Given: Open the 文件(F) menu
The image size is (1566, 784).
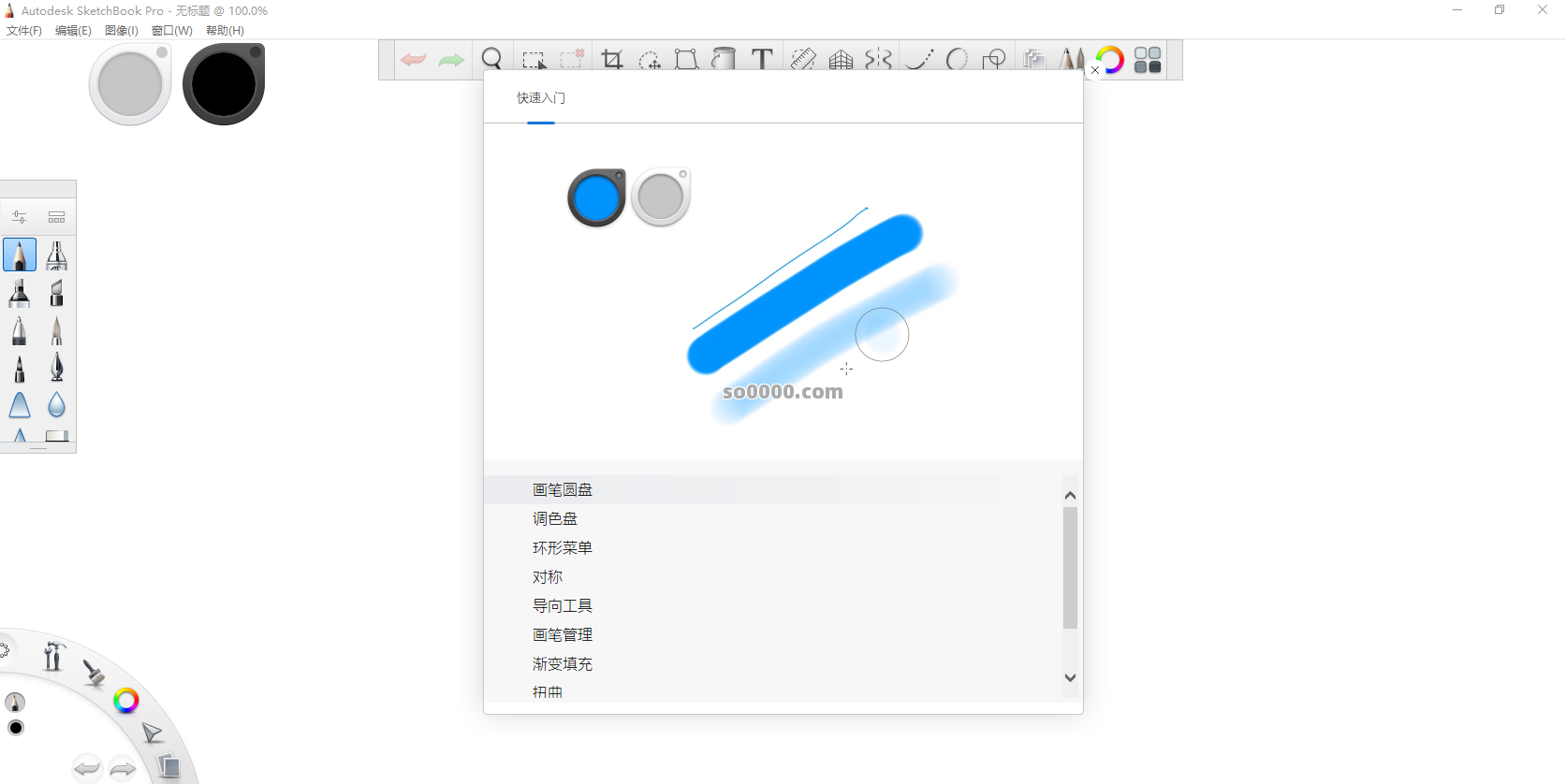Looking at the screenshot, I should click(x=24, y=31).
